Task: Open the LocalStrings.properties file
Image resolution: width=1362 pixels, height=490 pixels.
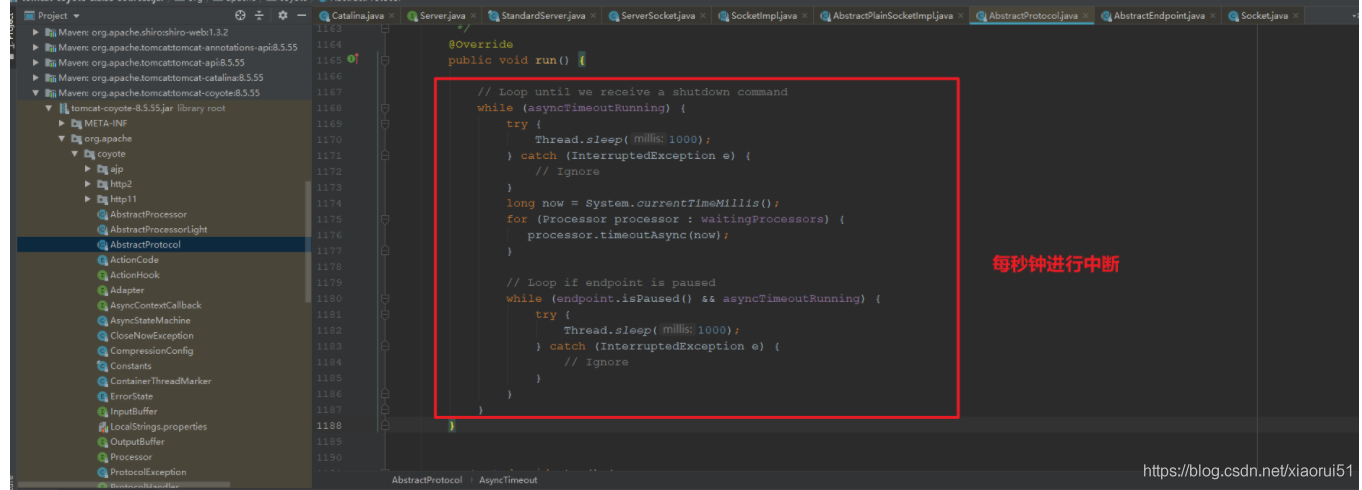Action: click(158, 427)
